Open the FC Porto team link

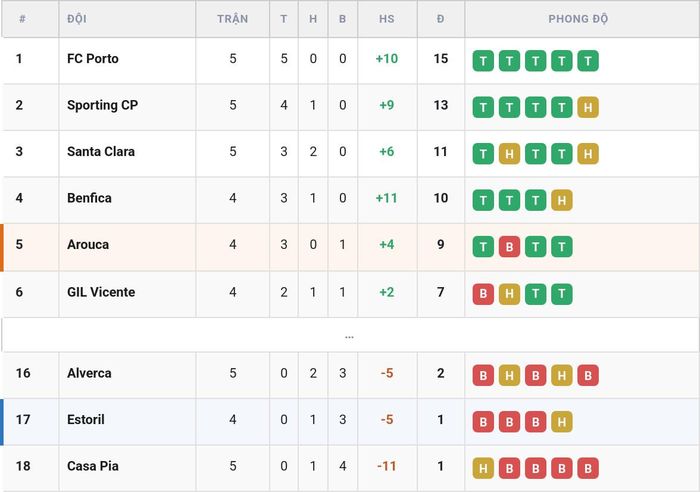(93, 58)
